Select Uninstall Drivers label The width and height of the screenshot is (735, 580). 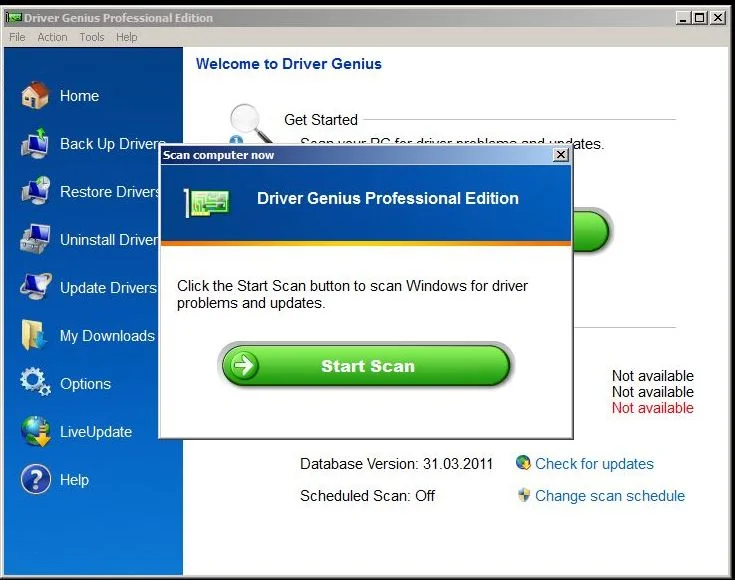coord(110,240)
